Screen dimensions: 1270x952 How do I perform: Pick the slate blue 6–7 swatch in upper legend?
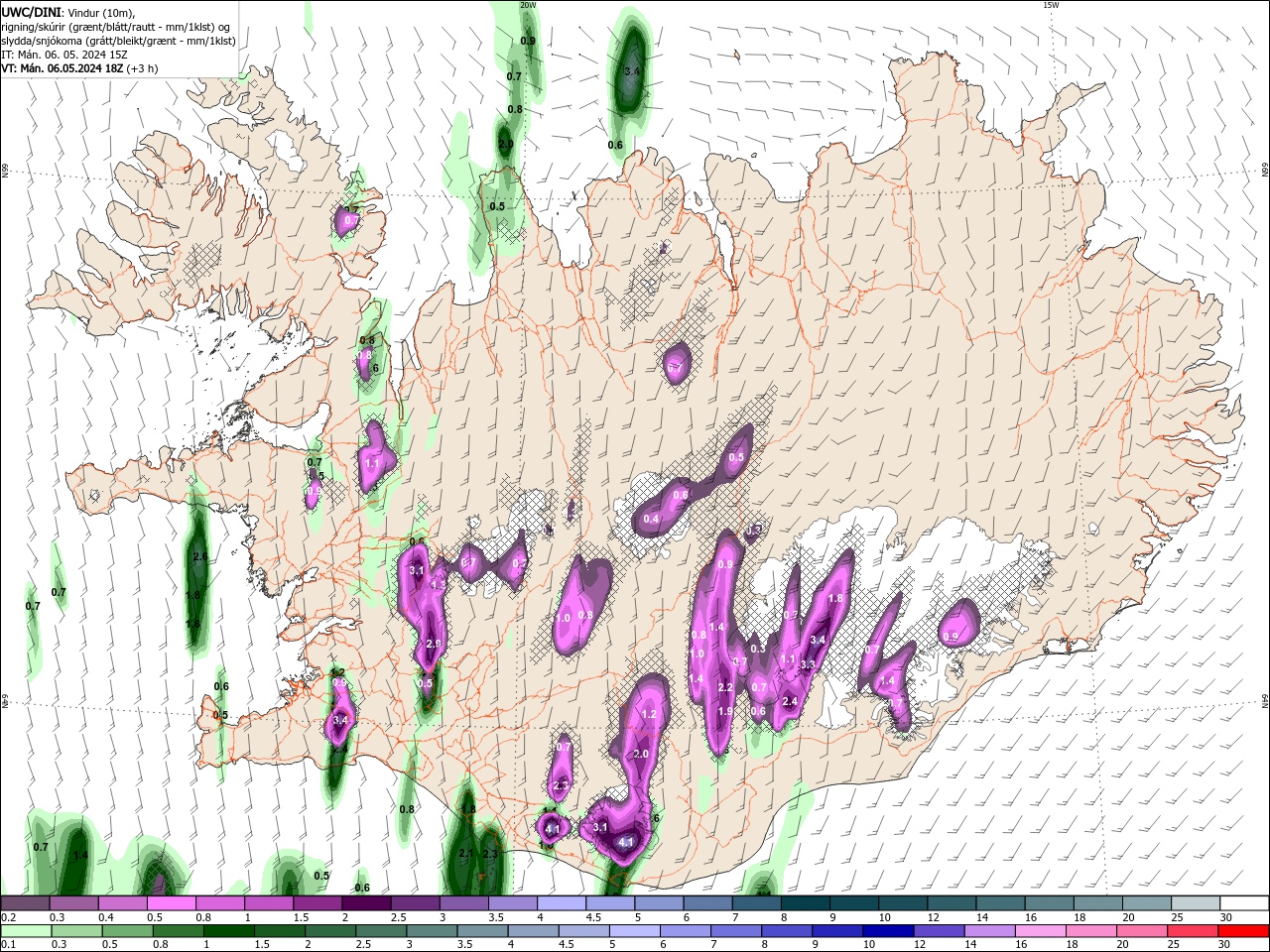pos(707,903)
